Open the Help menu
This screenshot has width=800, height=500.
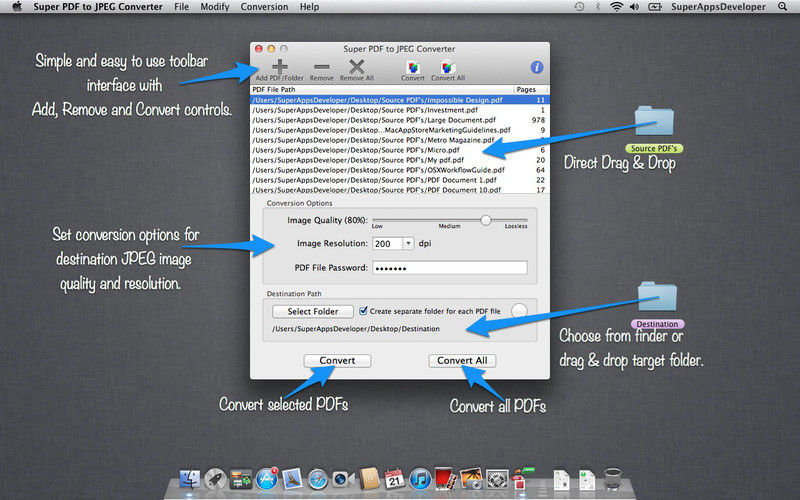(x=309, y=7)
